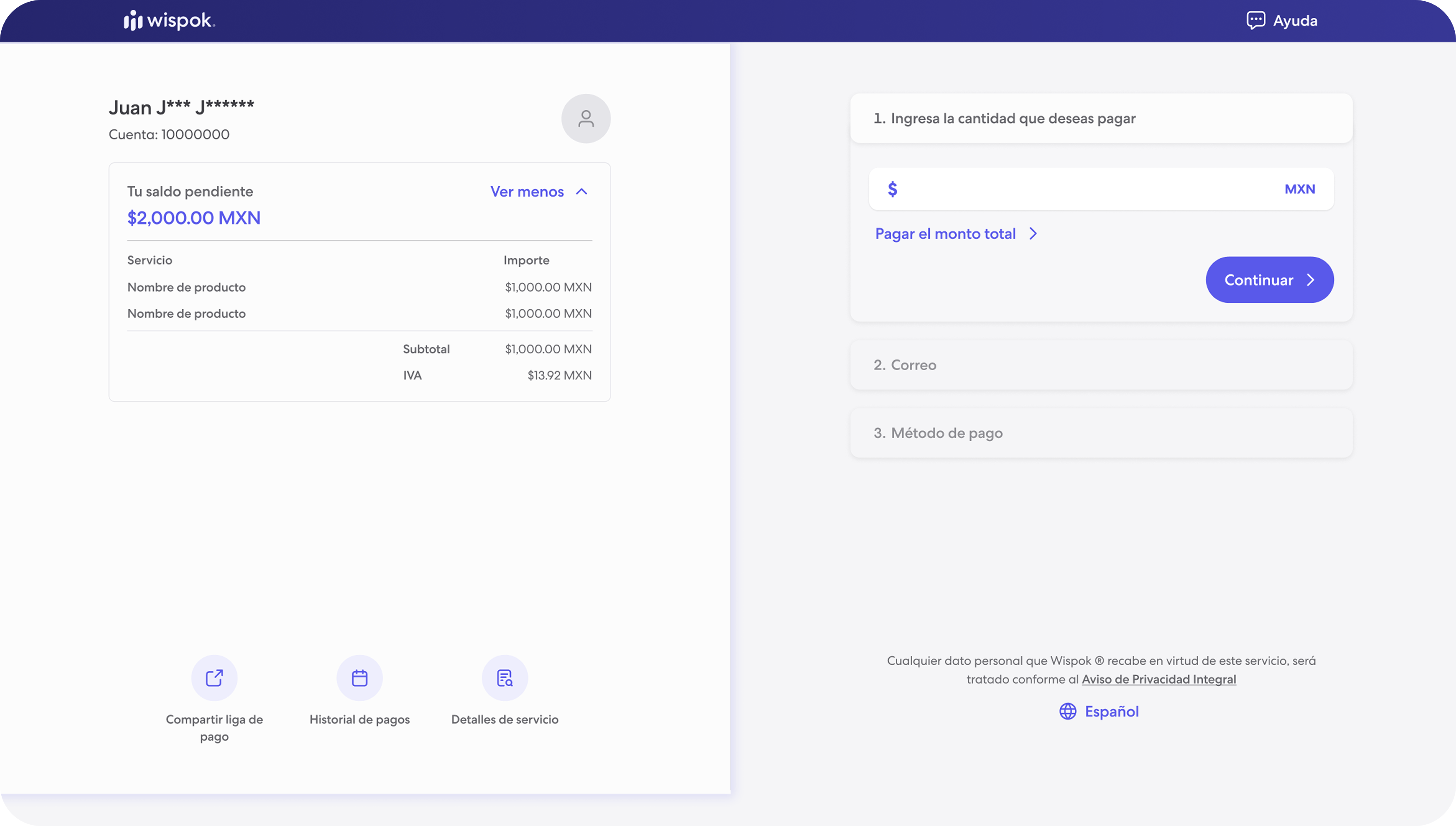This screenshot has width=1456, height=826.
Task: Click the dollar sign icon in amount field
Action: pyautogui.click(x=892, y=189)
